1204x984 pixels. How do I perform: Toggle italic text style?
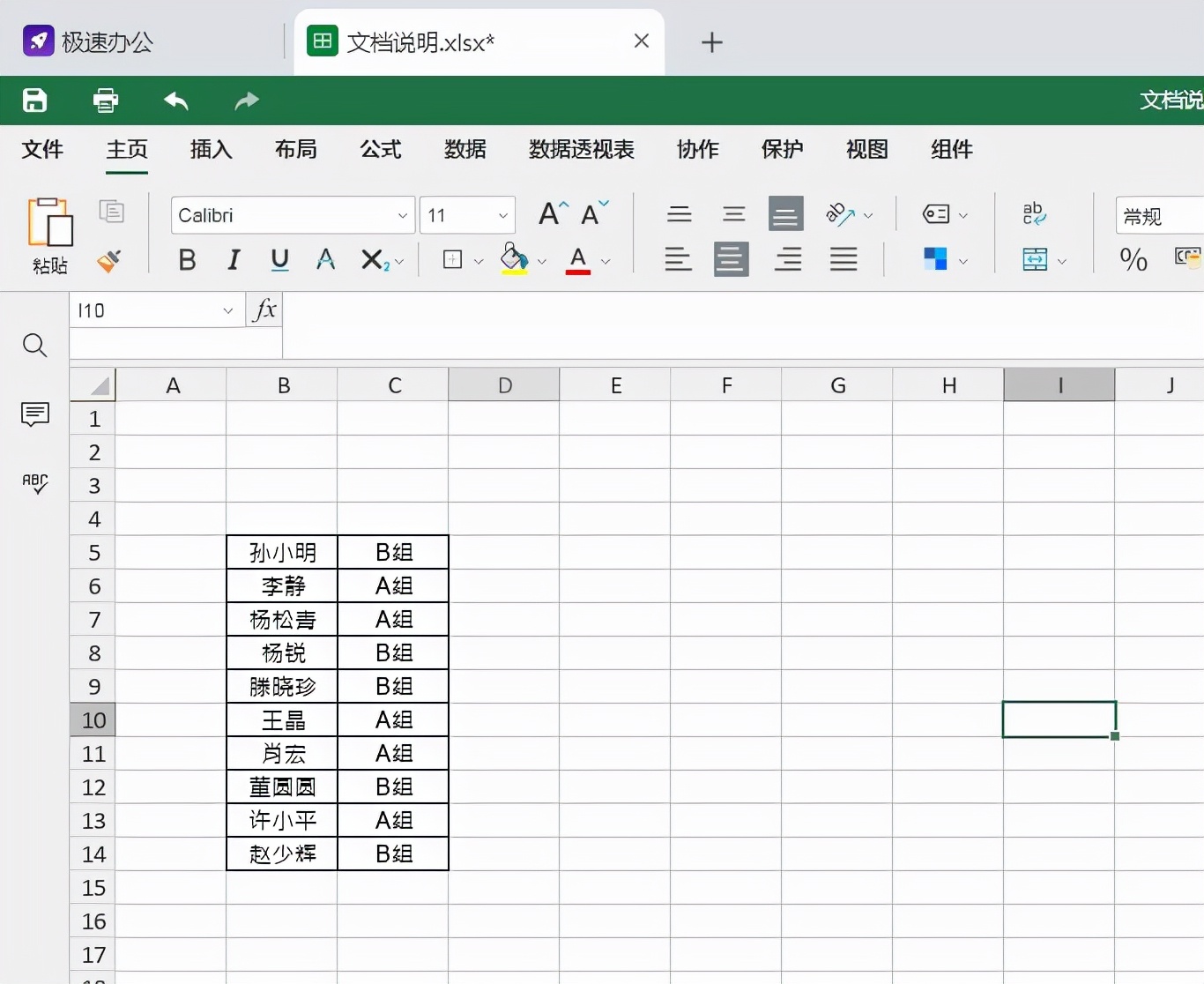pyautogui.click(x=234, y=260)
